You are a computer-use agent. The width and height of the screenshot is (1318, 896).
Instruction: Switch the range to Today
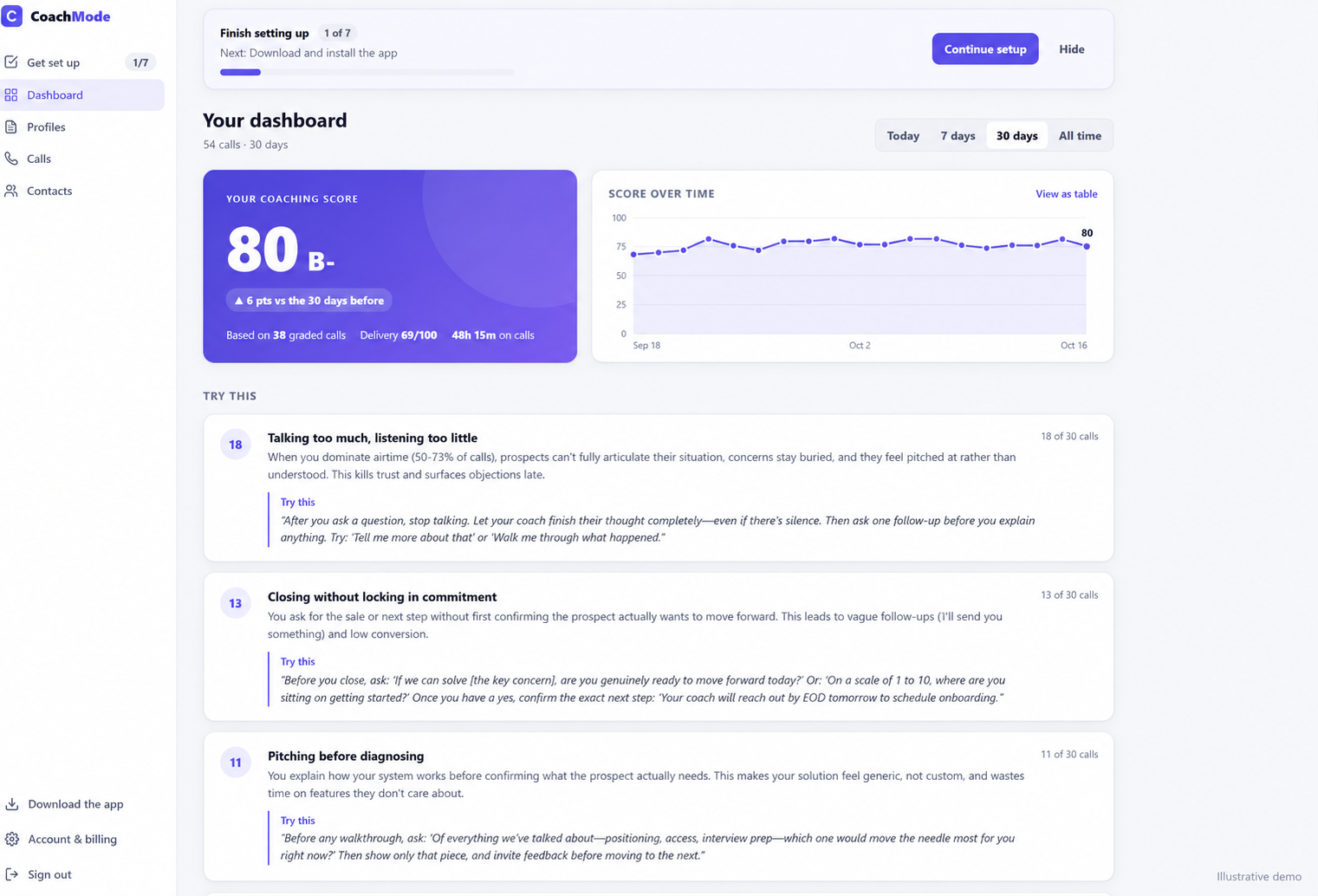click(x=903, y=135)
